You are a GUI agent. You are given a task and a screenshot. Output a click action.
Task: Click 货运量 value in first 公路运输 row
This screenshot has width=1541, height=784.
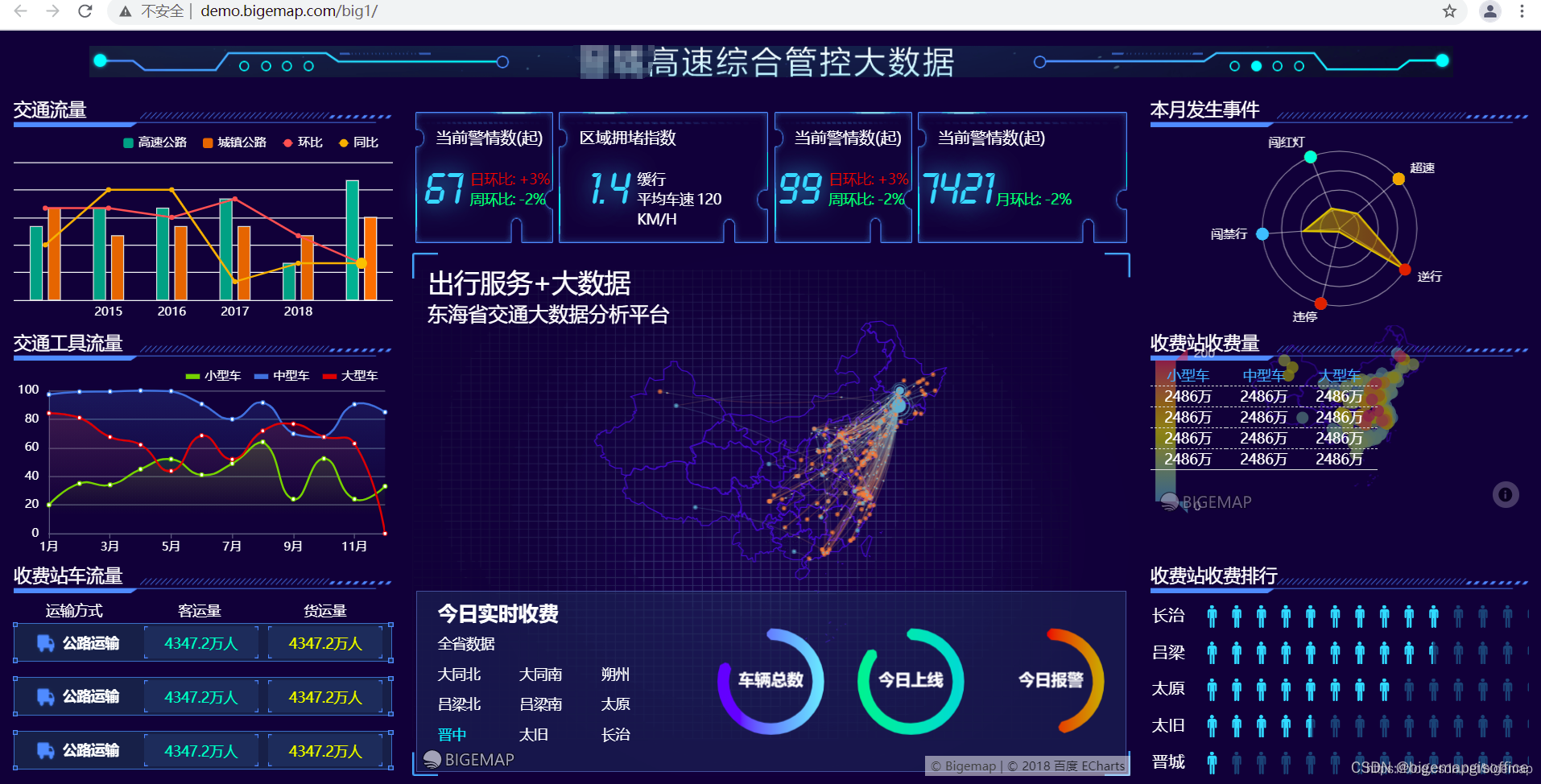(x=326, y=643)
